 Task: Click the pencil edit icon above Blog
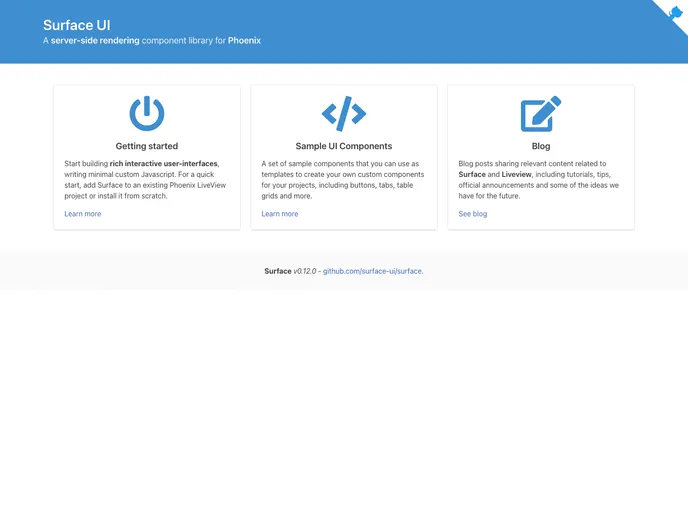click(540, 114)
